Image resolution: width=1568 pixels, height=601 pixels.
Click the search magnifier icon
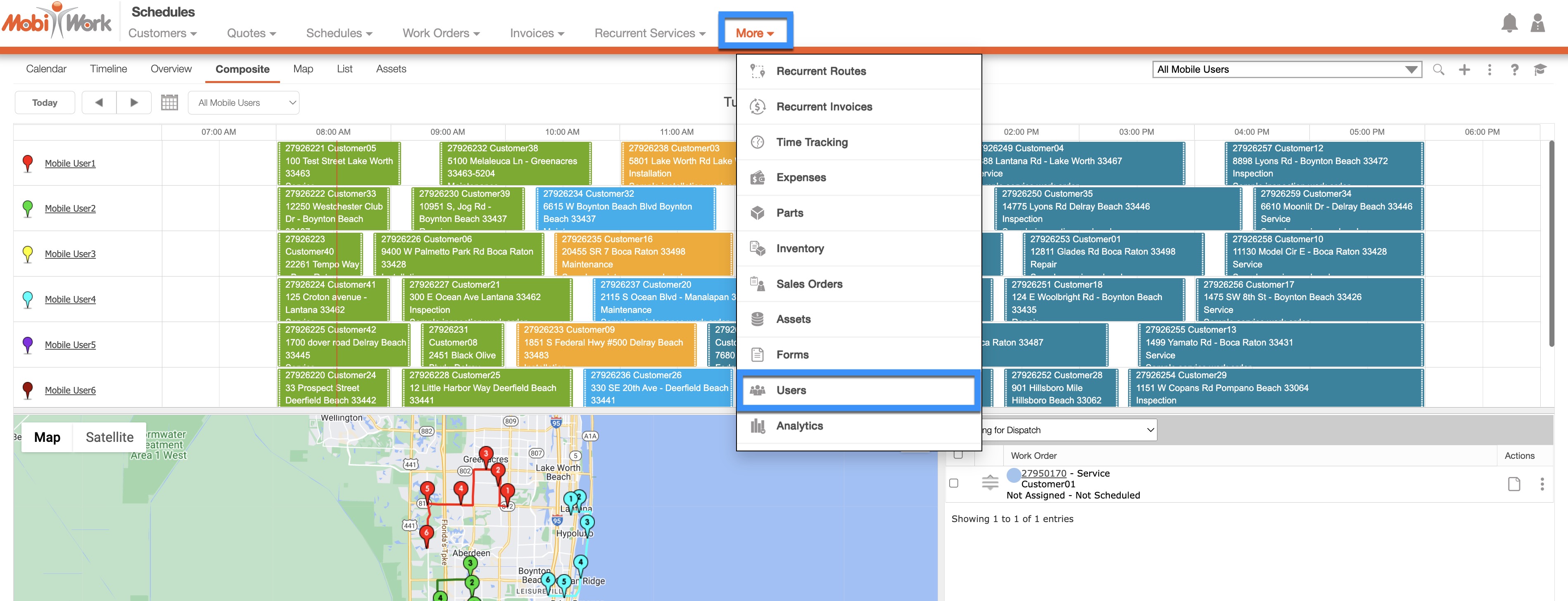coord(1438,69)
